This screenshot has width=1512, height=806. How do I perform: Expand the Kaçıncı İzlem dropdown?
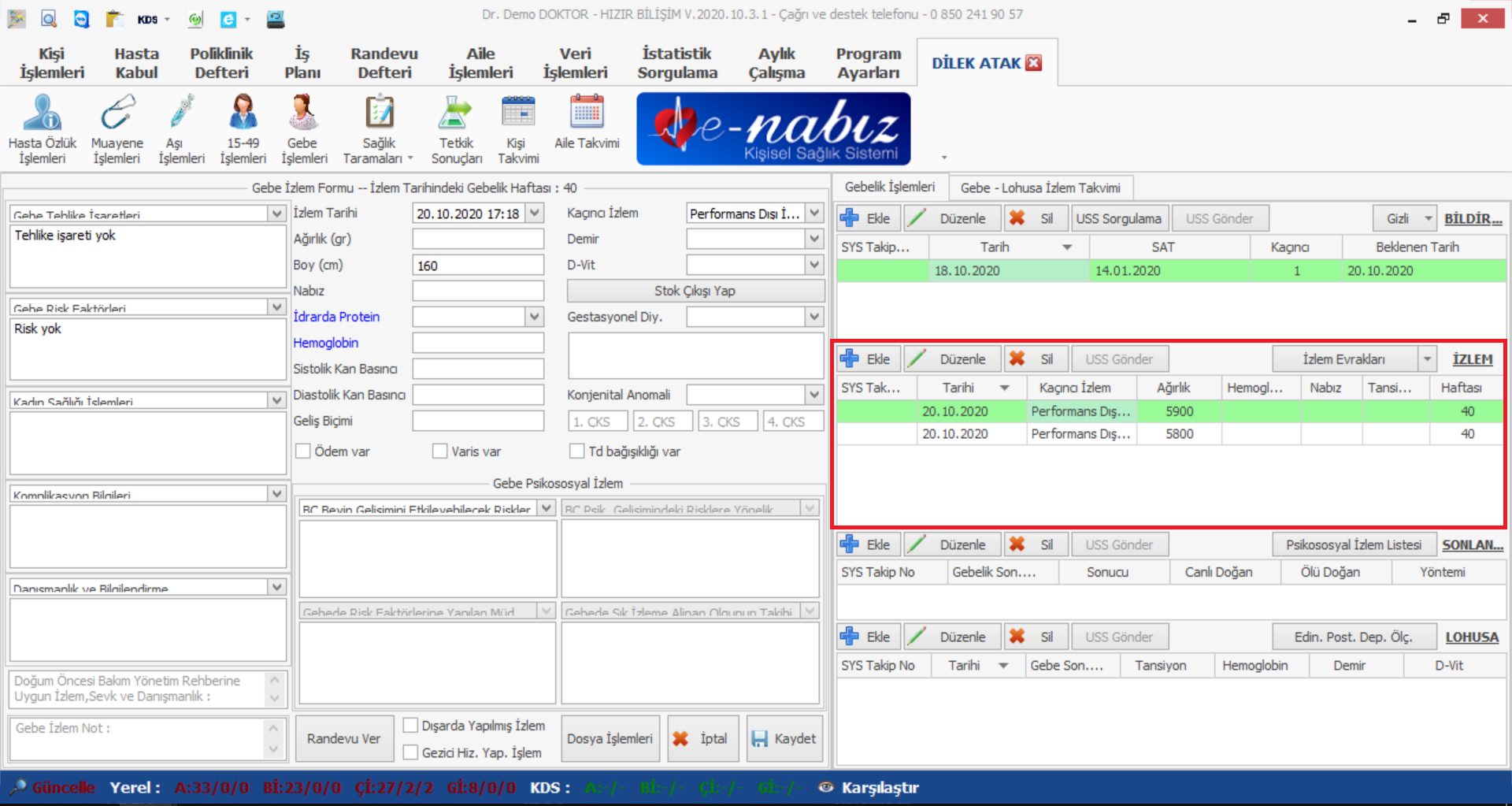pos(815,214)
